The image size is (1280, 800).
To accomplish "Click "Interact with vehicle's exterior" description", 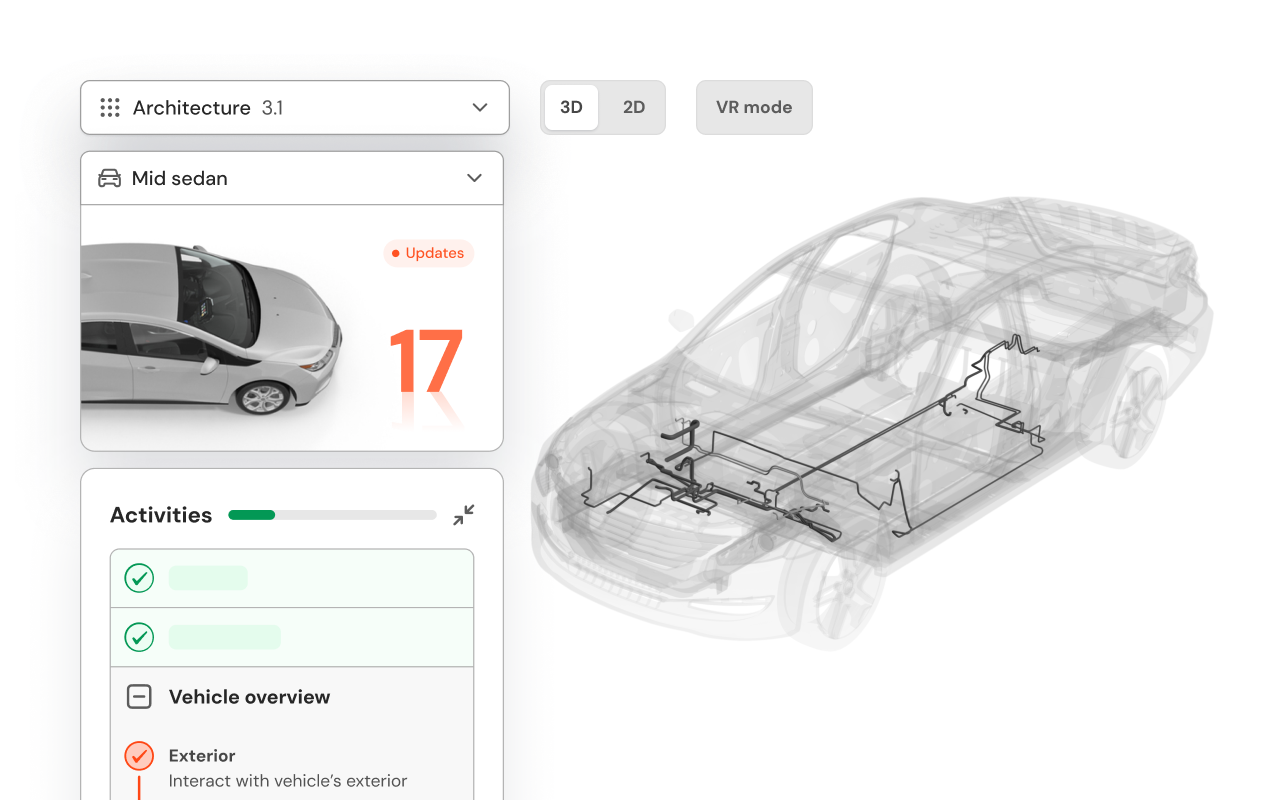I will 288,781.
